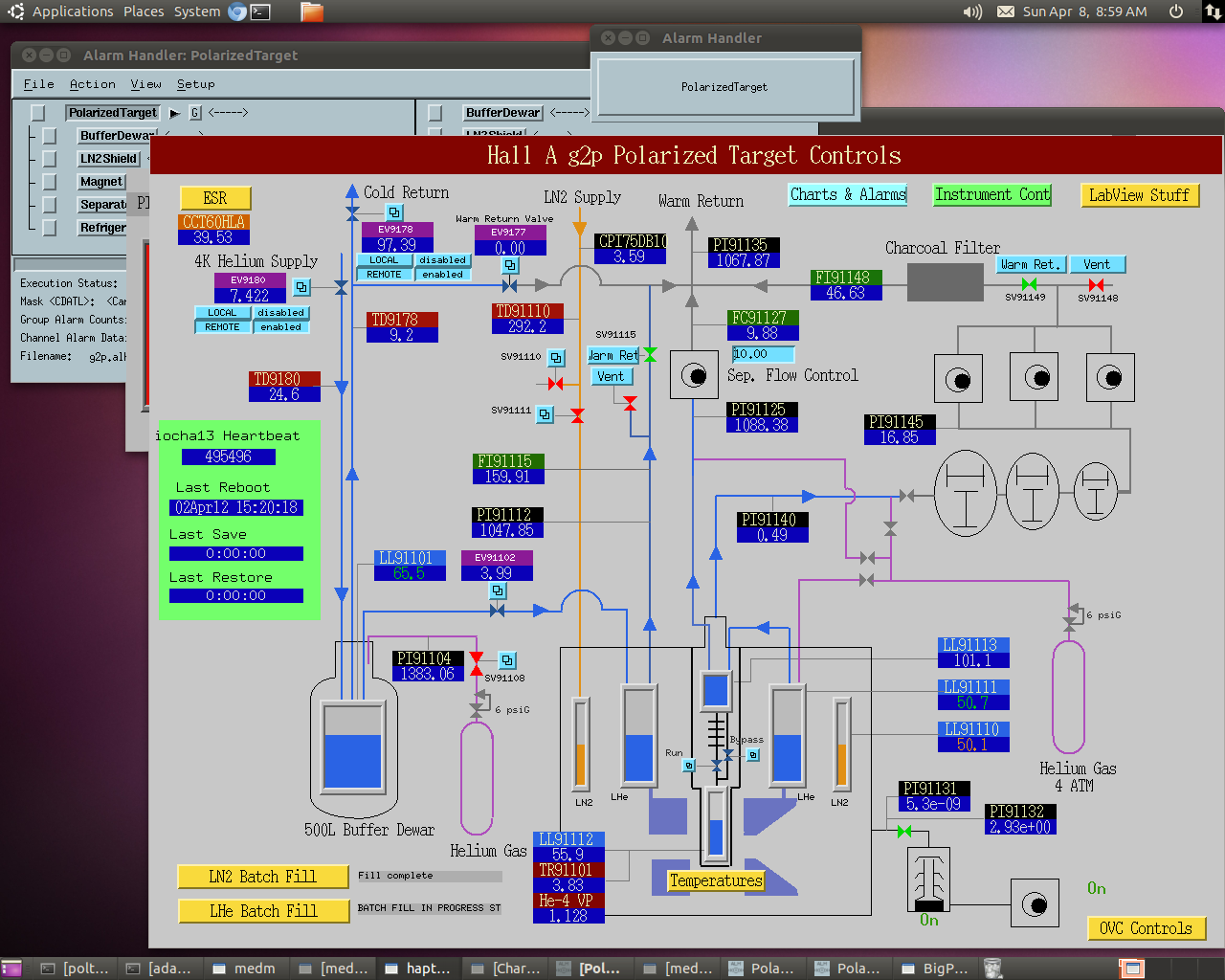Click the enabled button under EV9178
Screen dimensions: 1225x980
click(442, 275)
